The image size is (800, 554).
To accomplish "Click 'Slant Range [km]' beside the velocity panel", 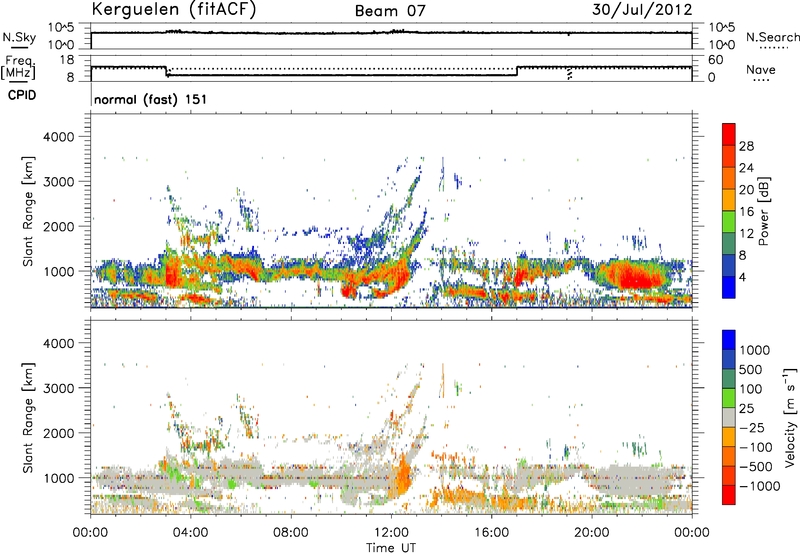I will pos(28,417).
